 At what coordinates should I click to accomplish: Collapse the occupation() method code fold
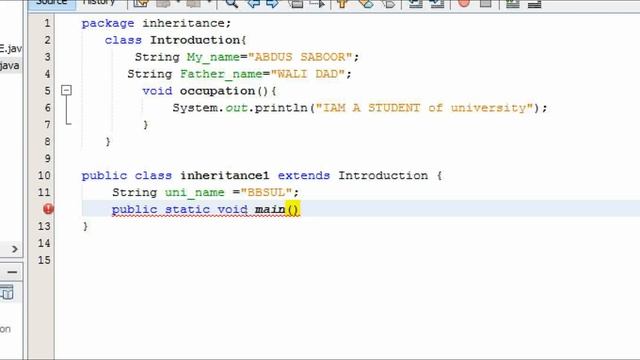click(66, 90)
